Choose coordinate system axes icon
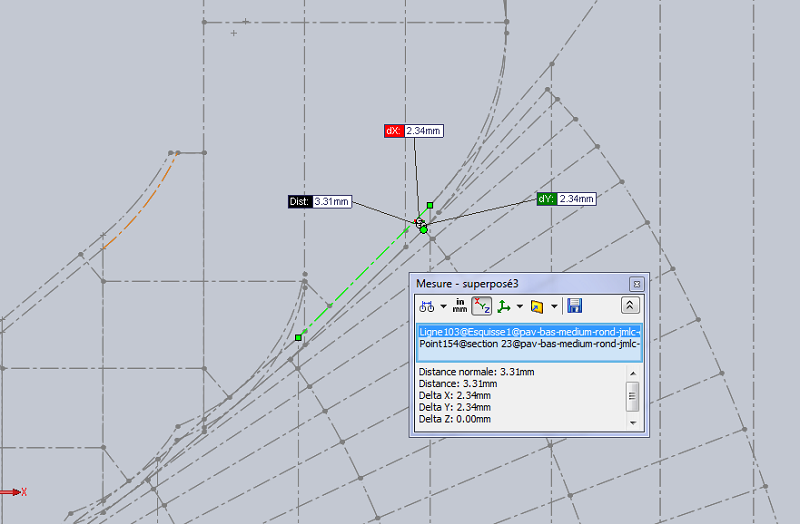 coord(504,306)
